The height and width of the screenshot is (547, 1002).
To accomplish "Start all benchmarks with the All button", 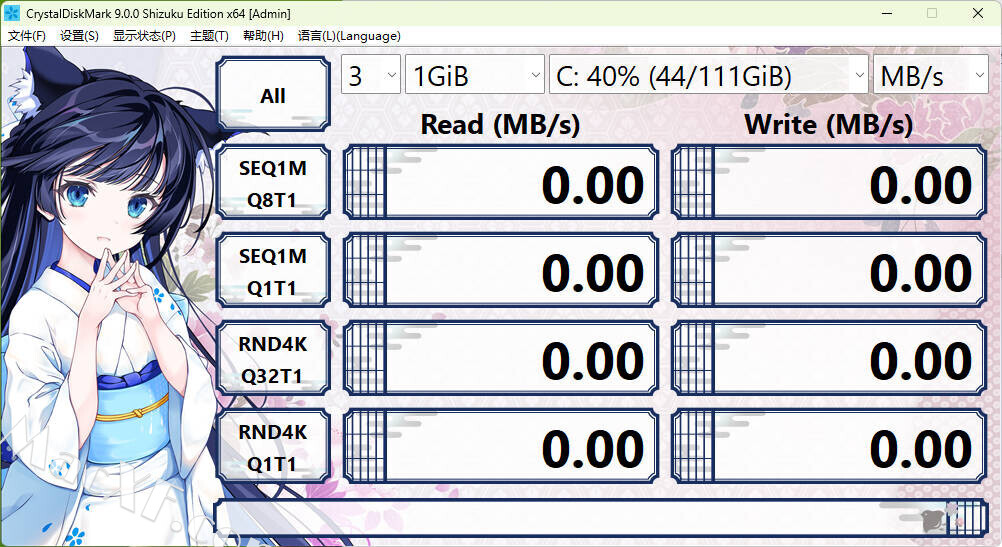I will click(x=273, y=95).
